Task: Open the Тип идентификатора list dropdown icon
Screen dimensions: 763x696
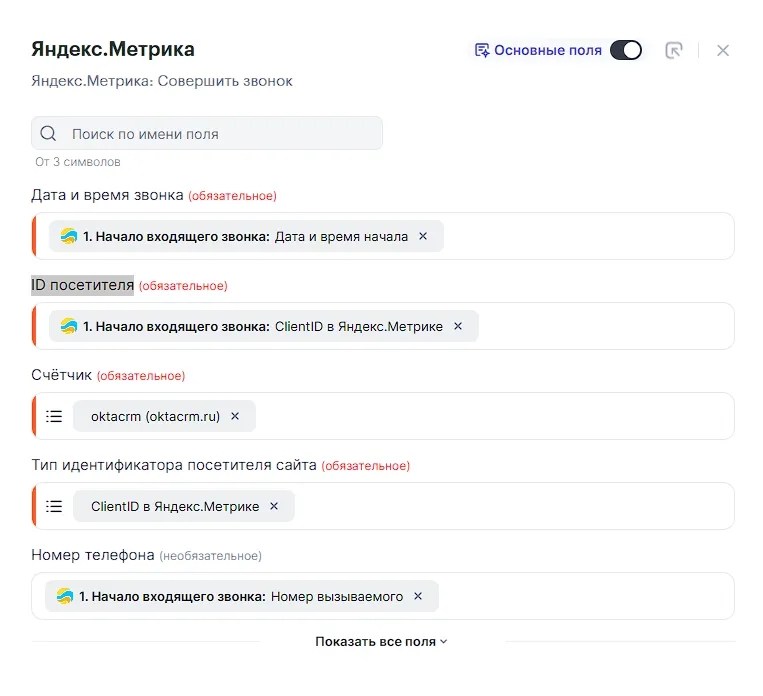Action: click(x=55, y=506)
